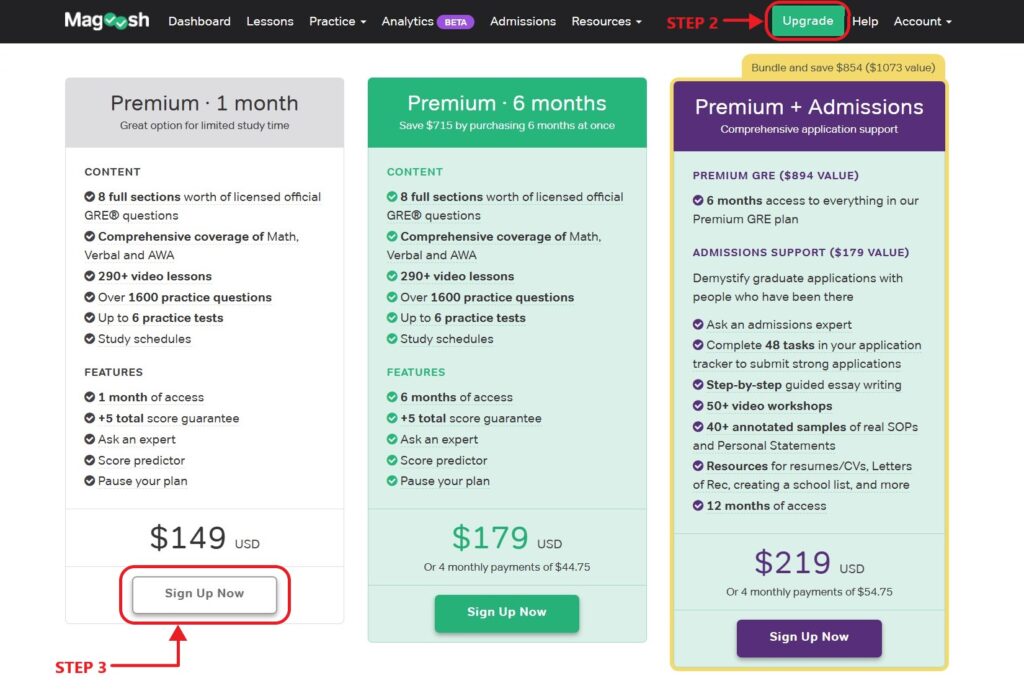Click the green Upgrade button

[806, 20]
